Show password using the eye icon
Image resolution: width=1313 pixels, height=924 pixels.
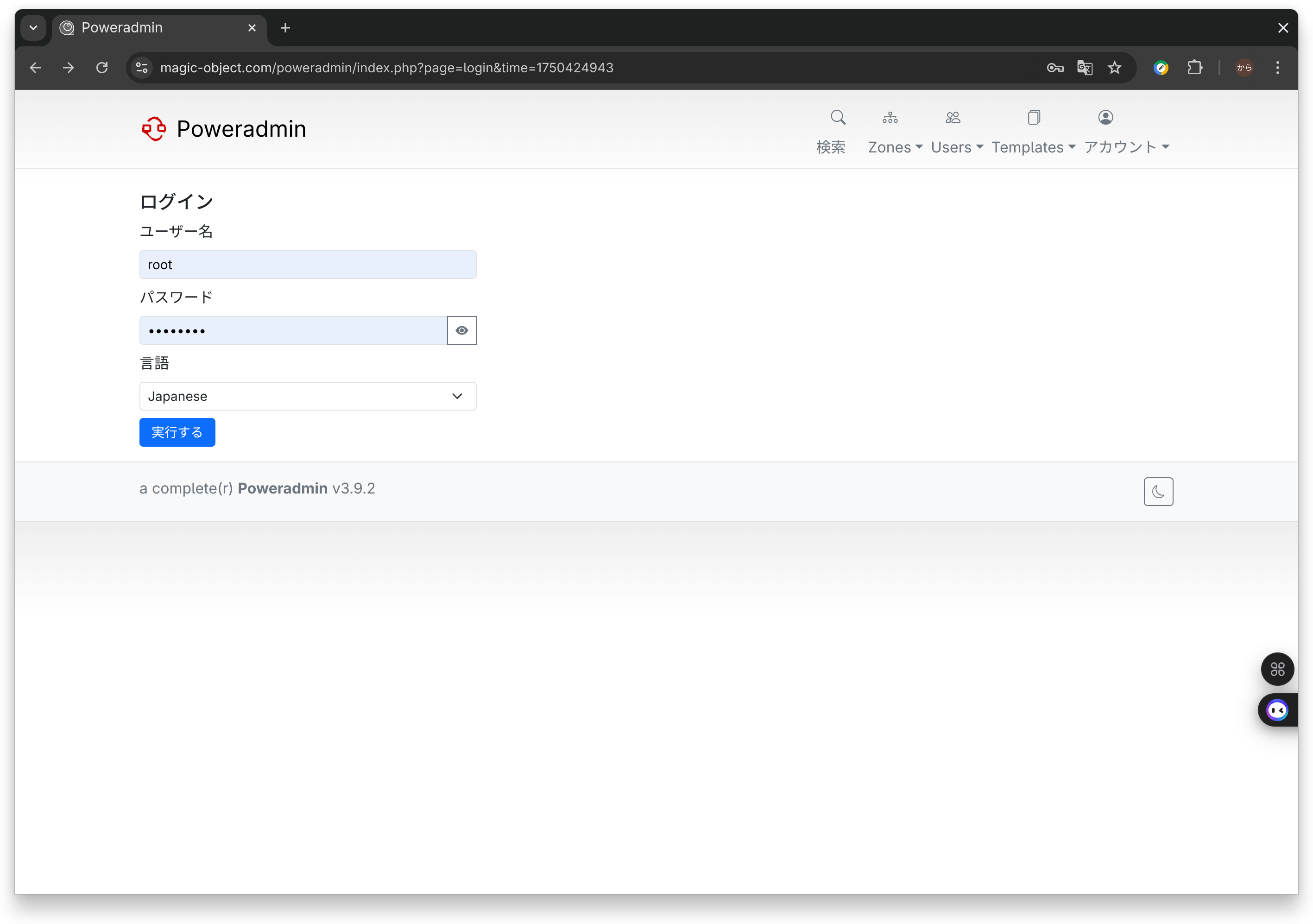pos(461,330)
